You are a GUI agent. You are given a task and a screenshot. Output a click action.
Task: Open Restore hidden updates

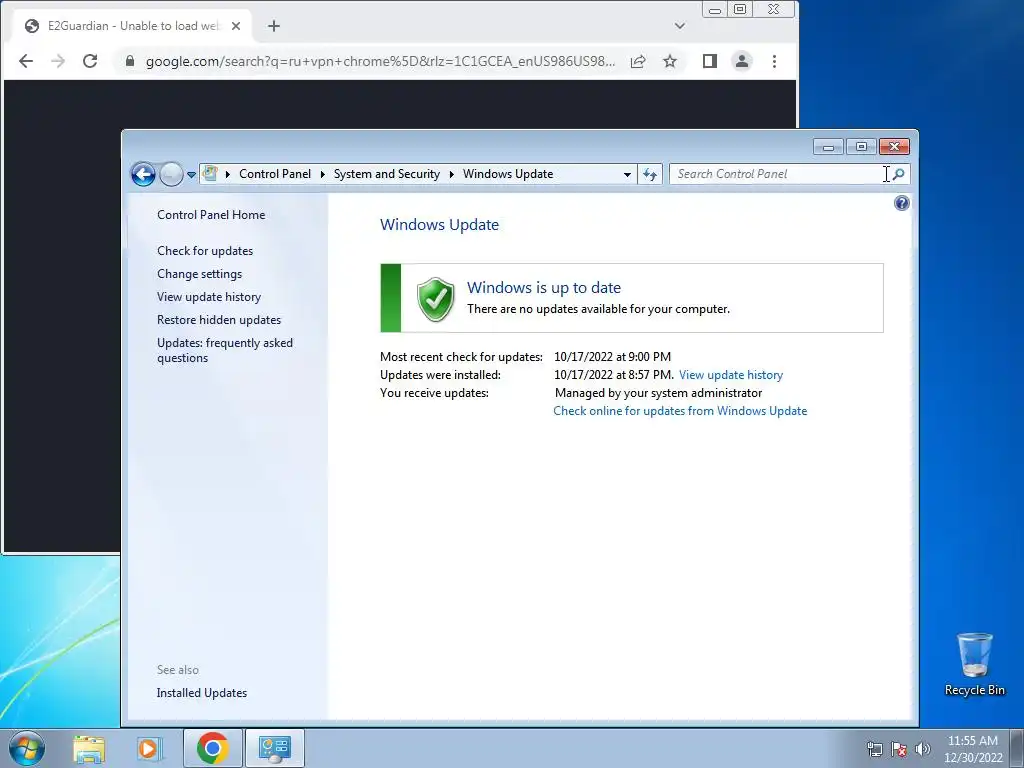219,319
